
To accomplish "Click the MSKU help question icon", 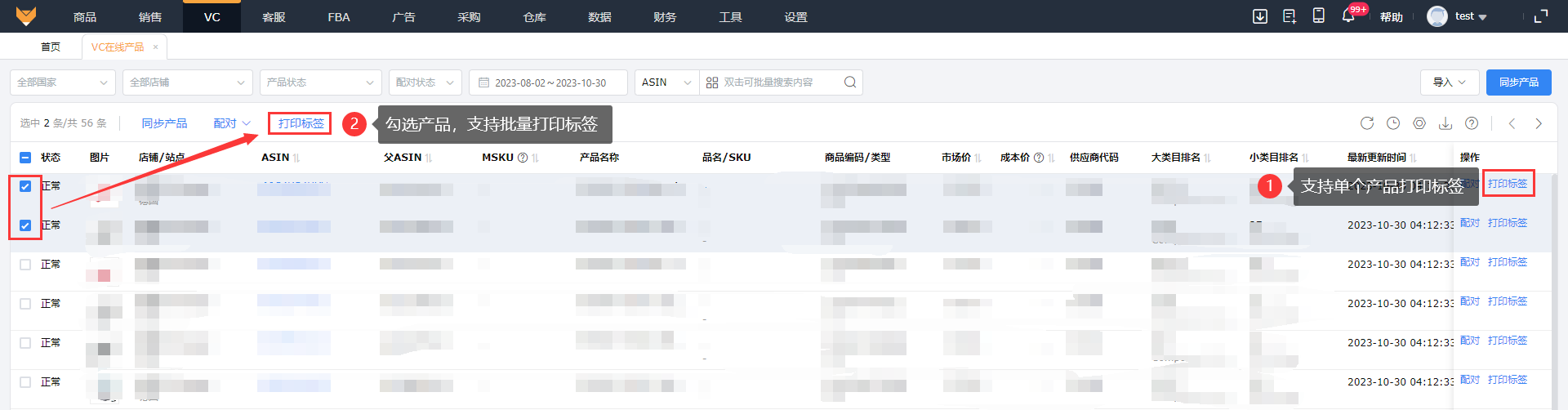I will click(523, 158).
